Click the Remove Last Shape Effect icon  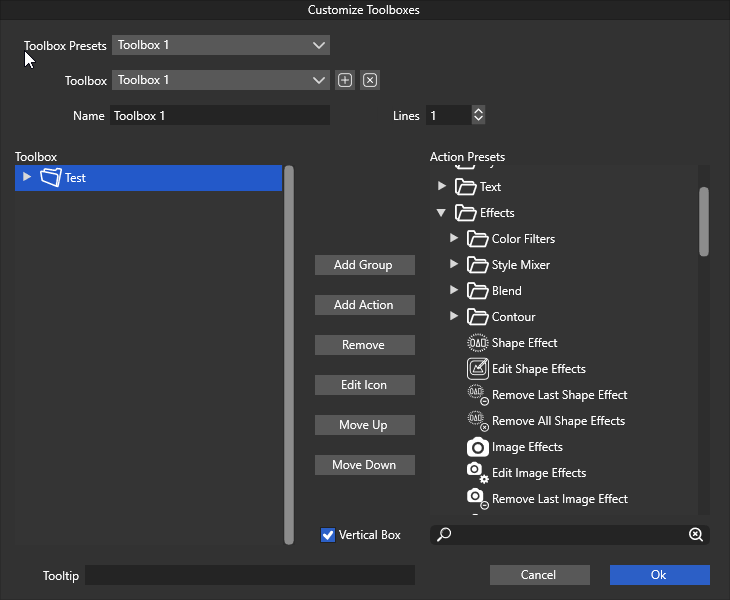click(x=478, y=395)
